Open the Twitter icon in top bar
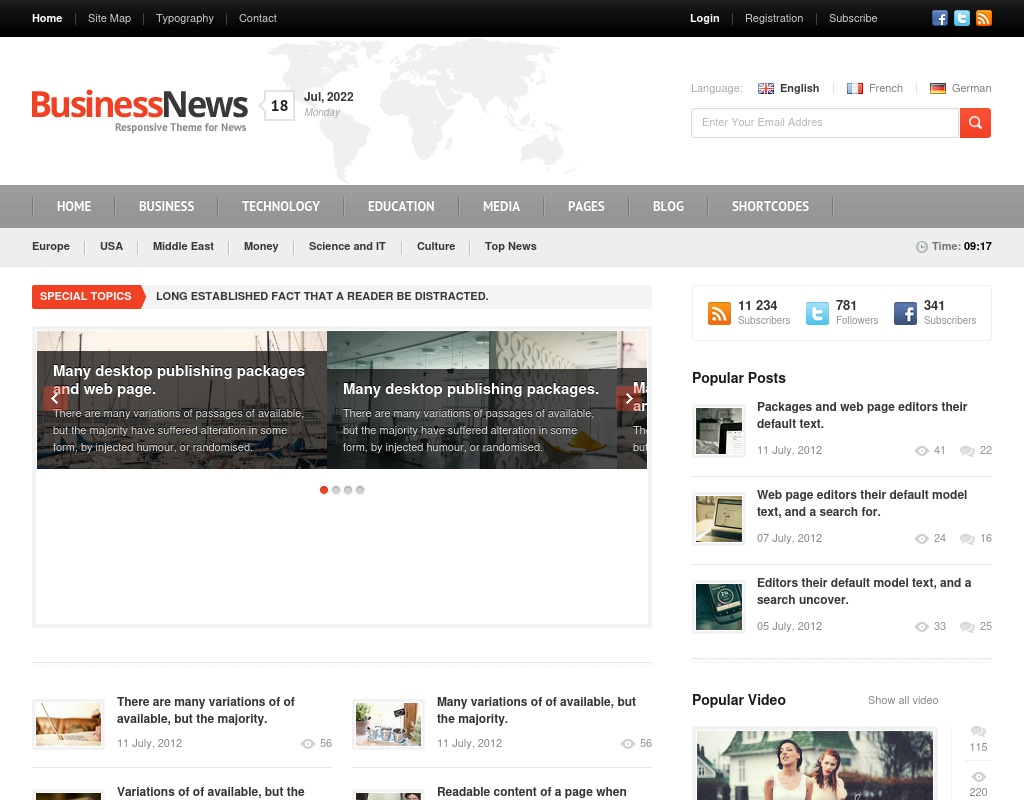This screenshot has width=1024, height=800. tap(962, 18)
